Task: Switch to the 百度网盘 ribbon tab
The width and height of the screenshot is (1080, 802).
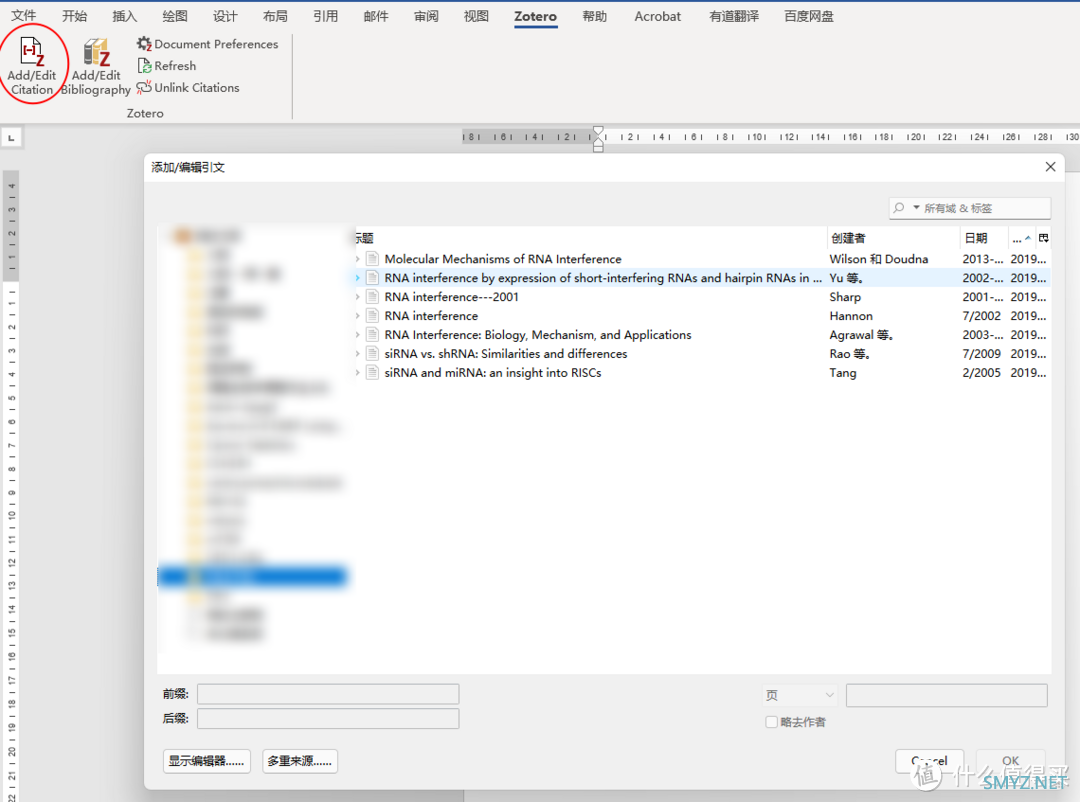Action: tap(809, 16)
